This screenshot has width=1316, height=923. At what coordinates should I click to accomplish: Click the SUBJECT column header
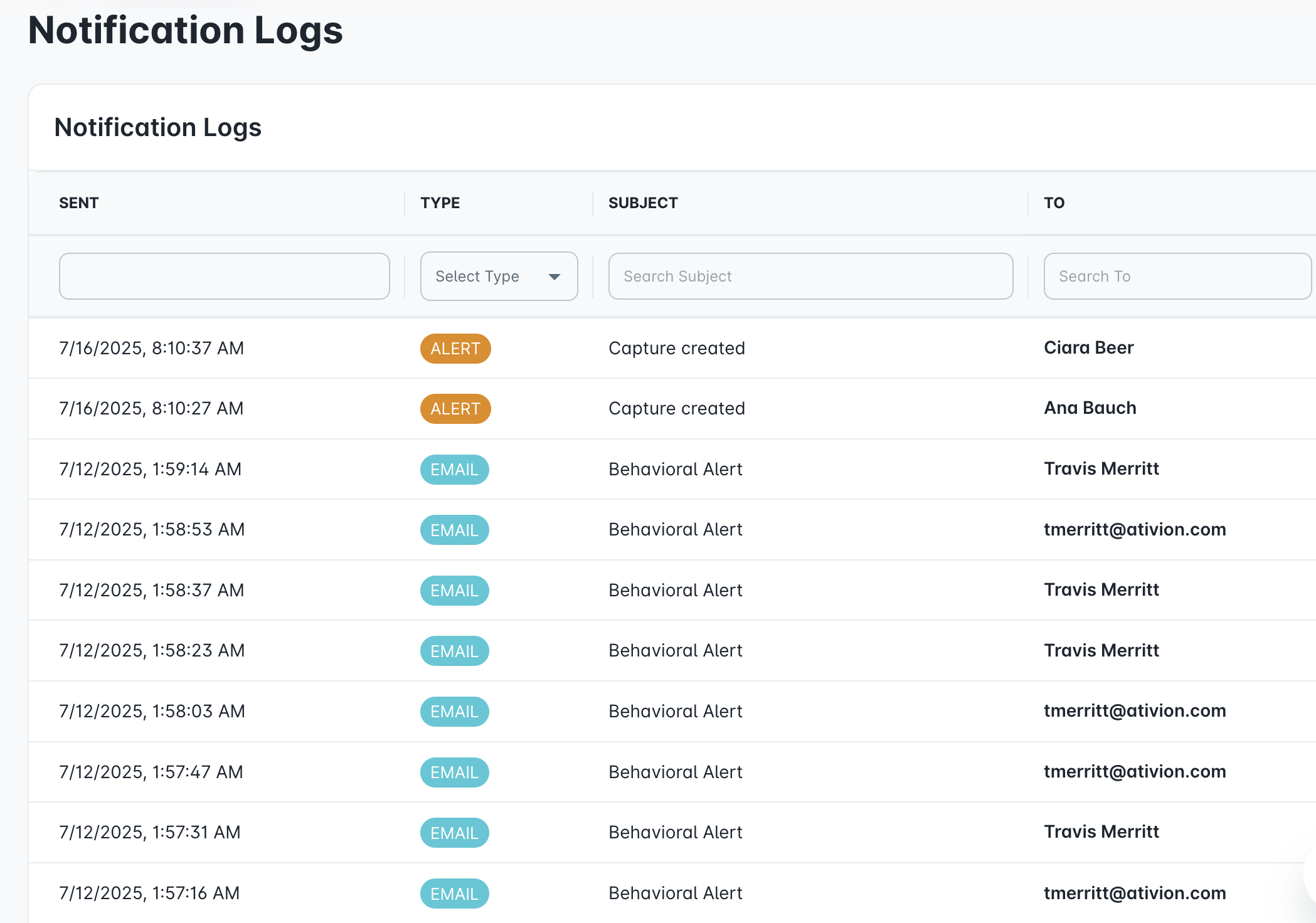coord(642,203)
